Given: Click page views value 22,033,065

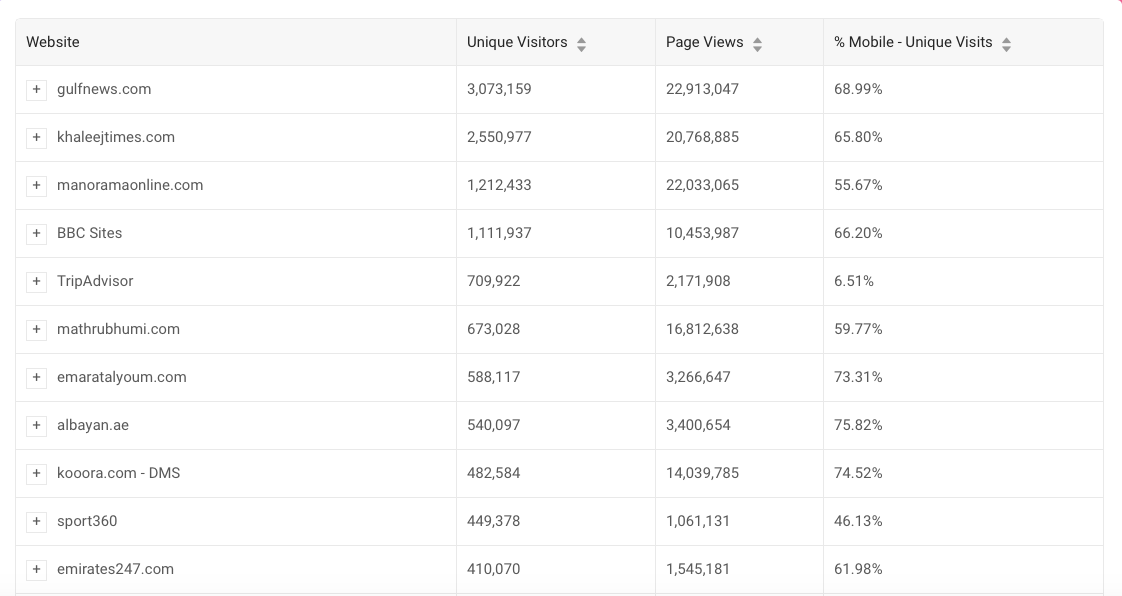Looking at the screenshot, I should tap(703, 185).
